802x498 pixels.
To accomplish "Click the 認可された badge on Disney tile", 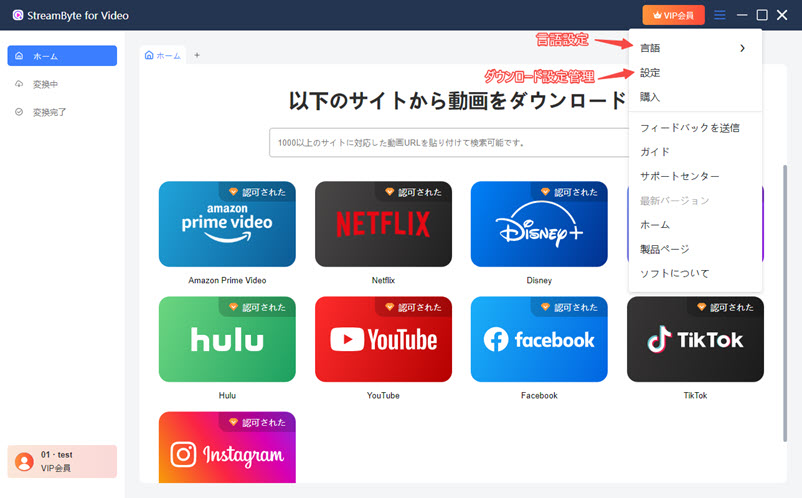I will 569,192.
